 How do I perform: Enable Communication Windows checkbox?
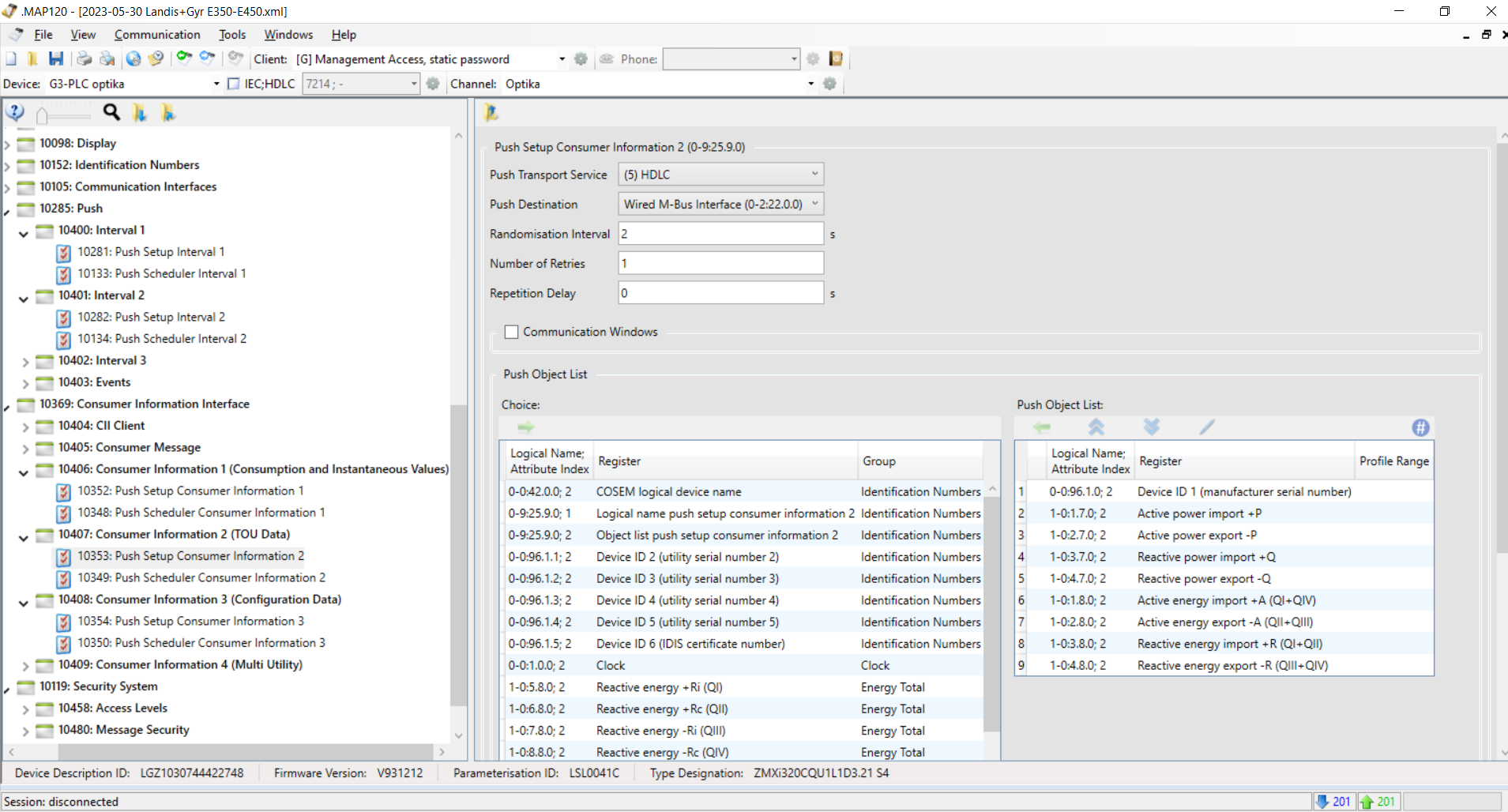[x=512, y=332]
